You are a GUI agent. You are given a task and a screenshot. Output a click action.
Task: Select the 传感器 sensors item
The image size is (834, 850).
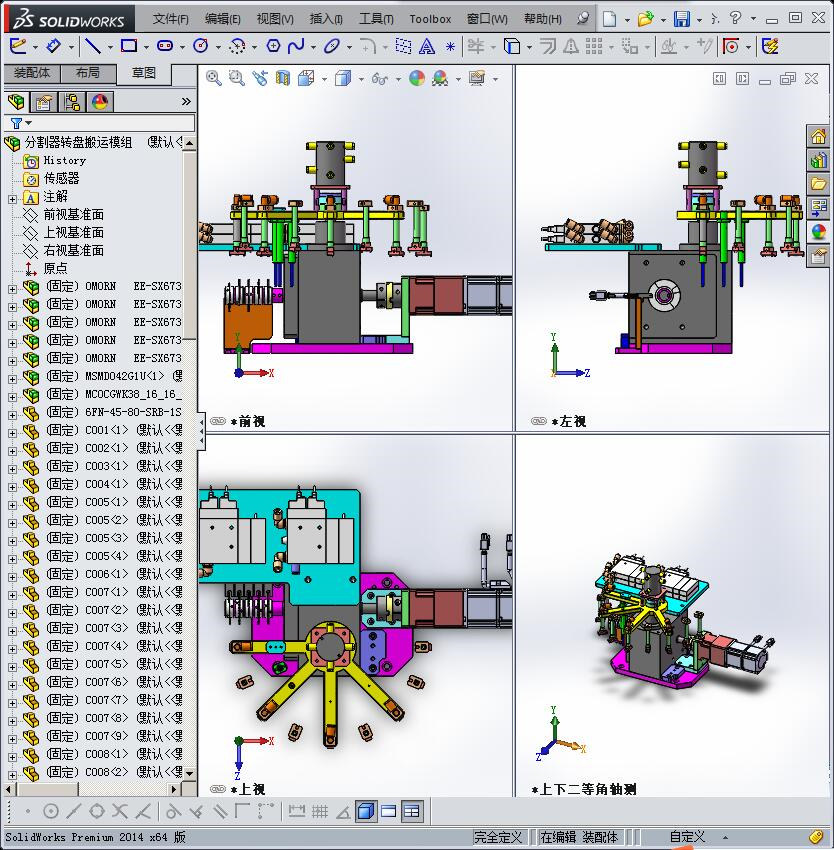(x=61, y=178)
